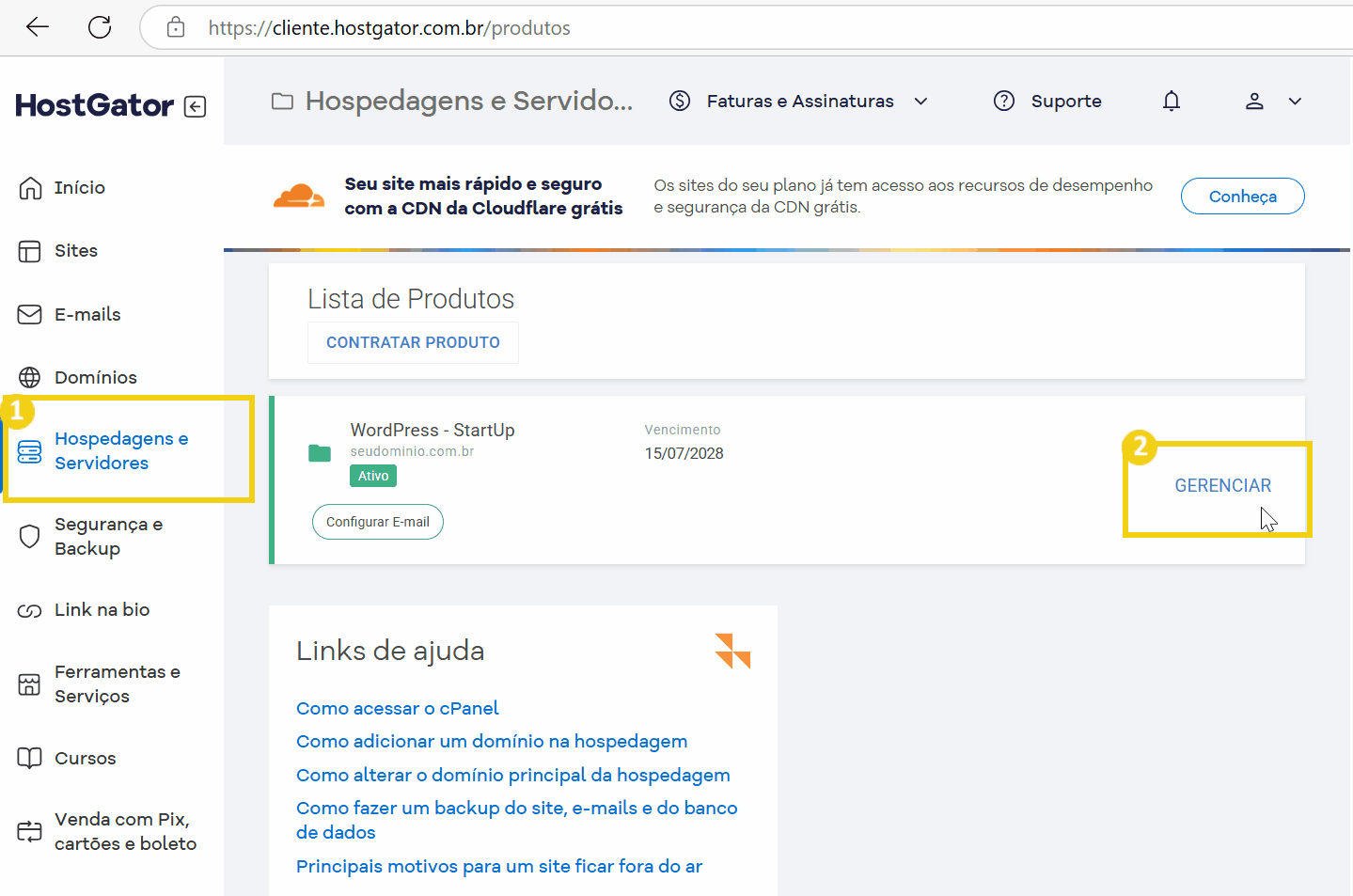Open Como fazer um backup do site link
1353x896 pixels.
(x=517, y=820)
